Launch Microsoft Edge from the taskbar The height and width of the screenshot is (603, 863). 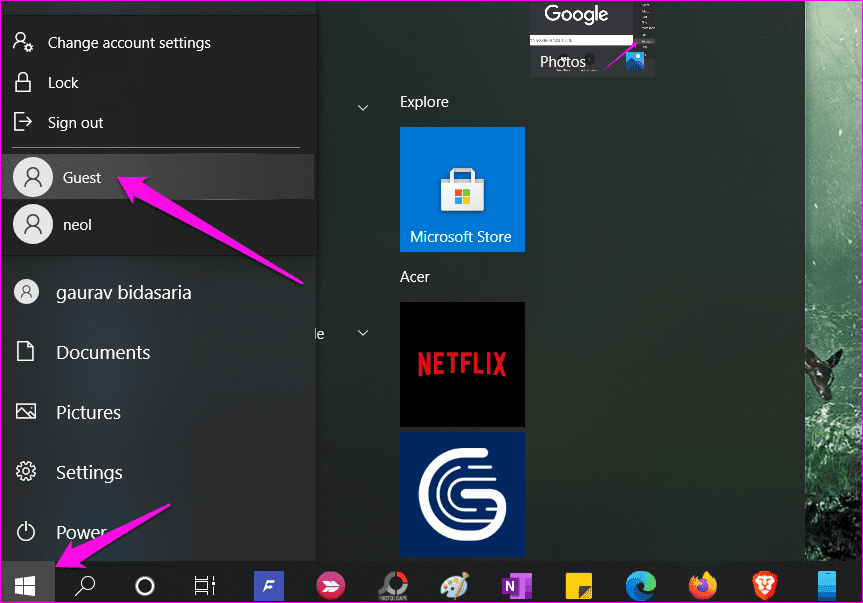(x=641, y=585)
